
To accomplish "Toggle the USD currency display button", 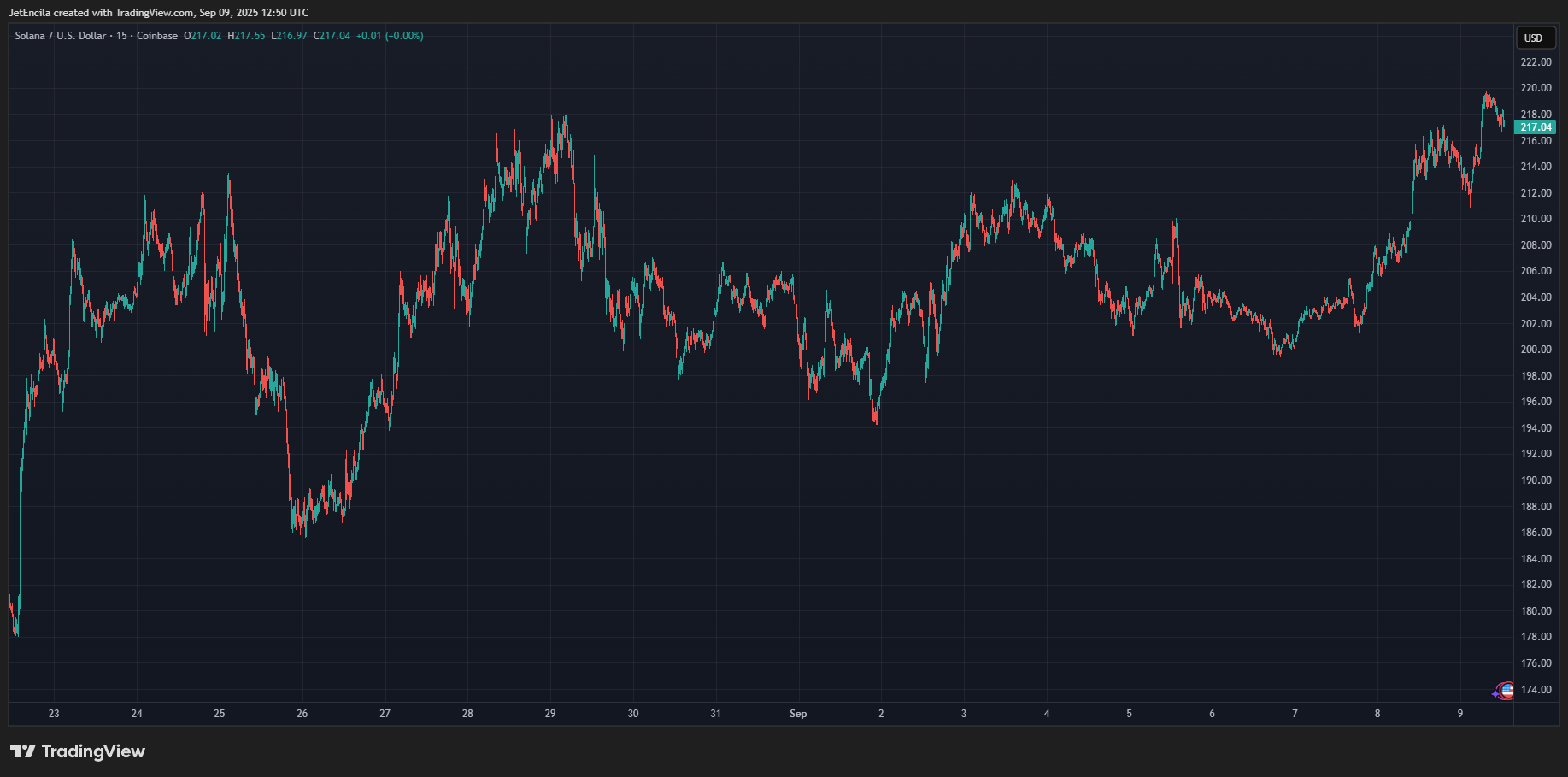I will pos(1535,38).
